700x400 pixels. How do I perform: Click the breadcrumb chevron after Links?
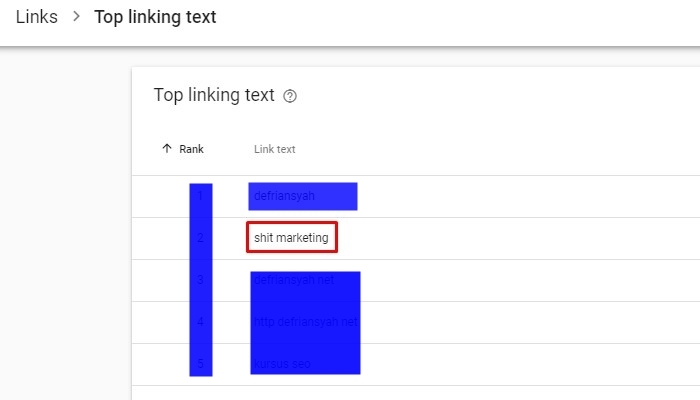point(76,17)
